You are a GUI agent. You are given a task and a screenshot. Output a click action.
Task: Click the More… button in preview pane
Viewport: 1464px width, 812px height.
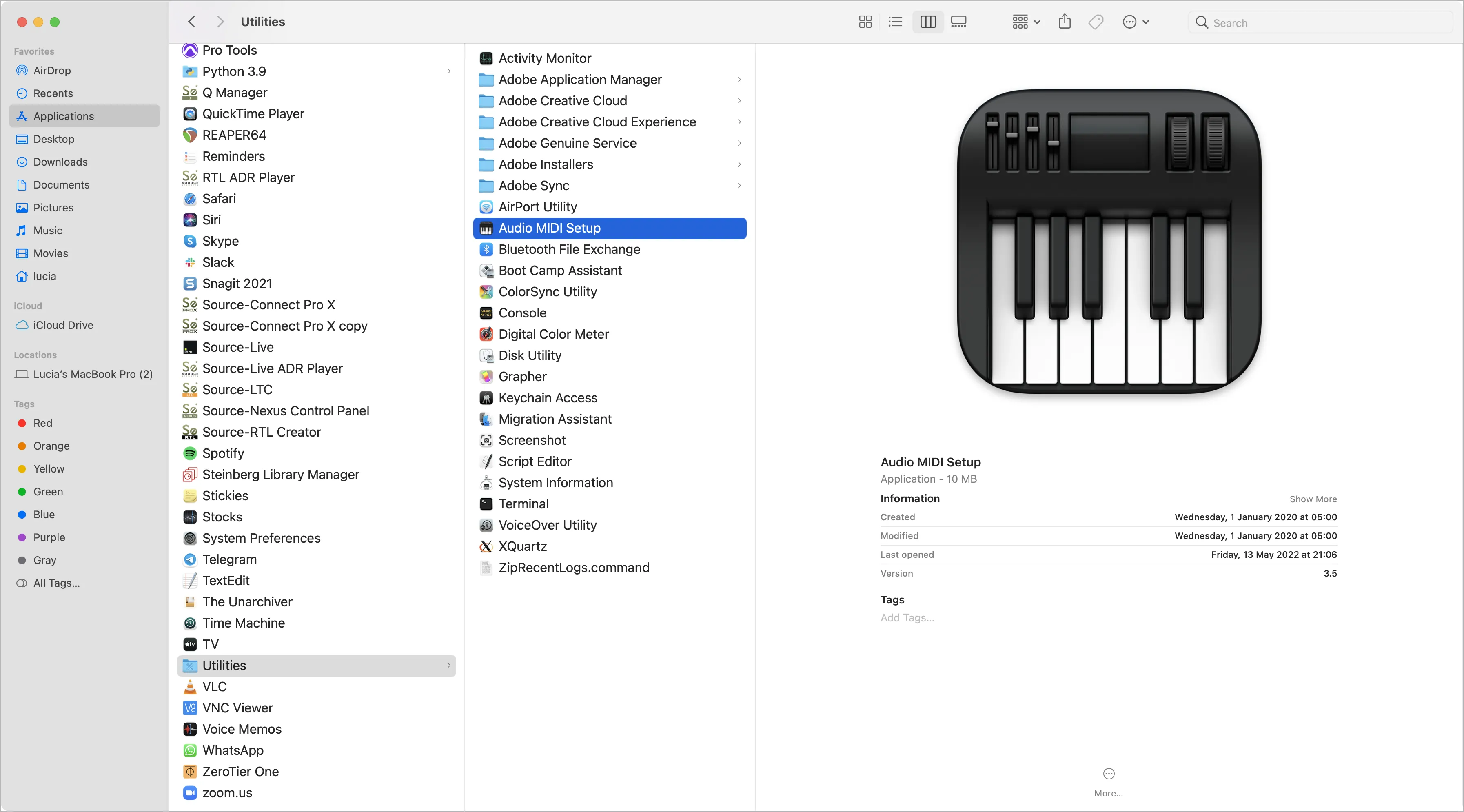[1108, 782]
